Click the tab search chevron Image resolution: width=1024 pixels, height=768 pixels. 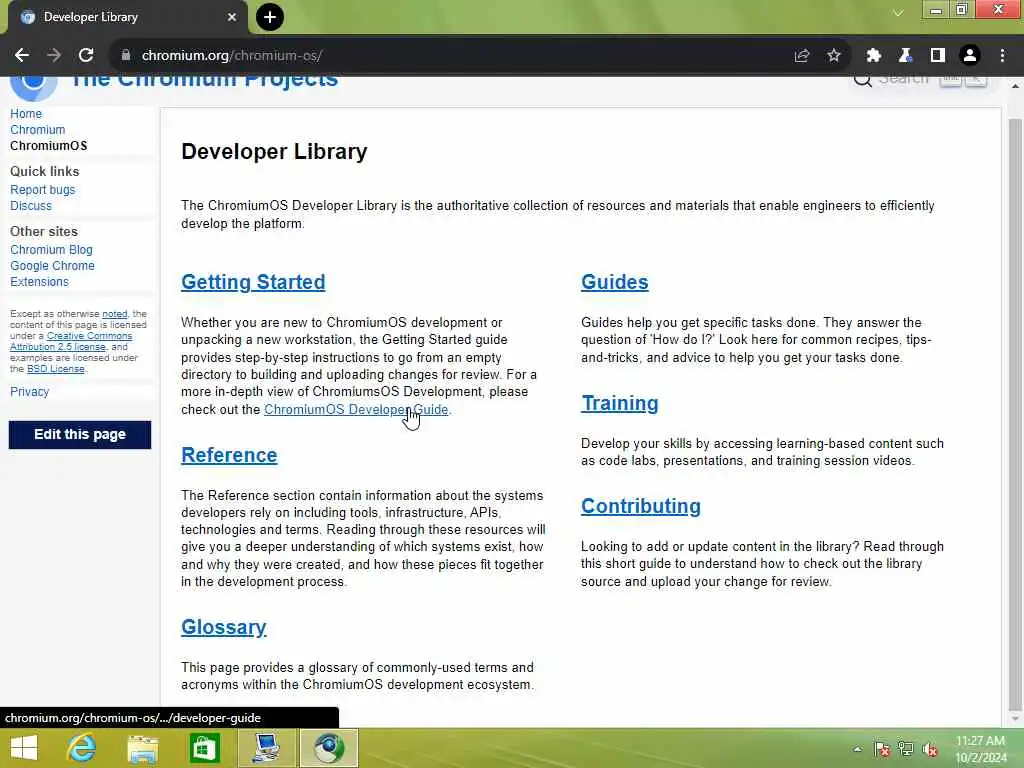click(898, 13)
